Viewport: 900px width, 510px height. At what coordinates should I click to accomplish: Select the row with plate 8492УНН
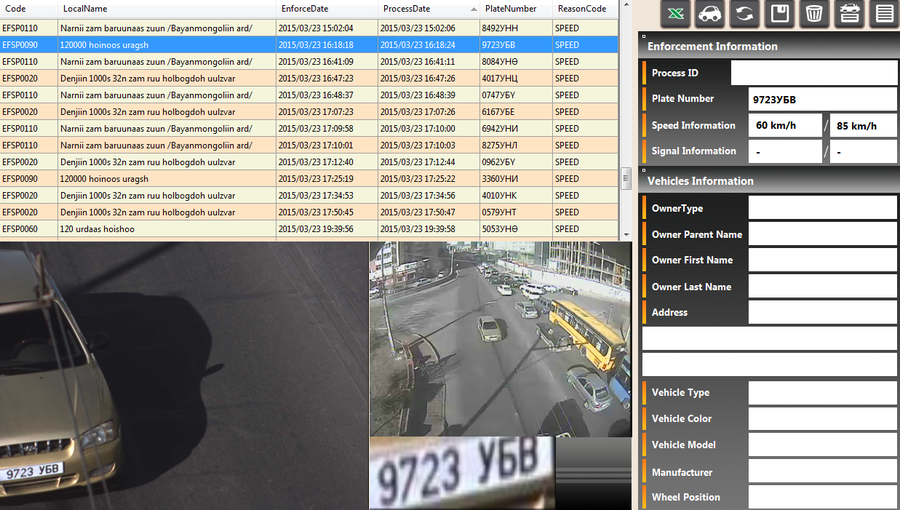(x=309, y=28)
